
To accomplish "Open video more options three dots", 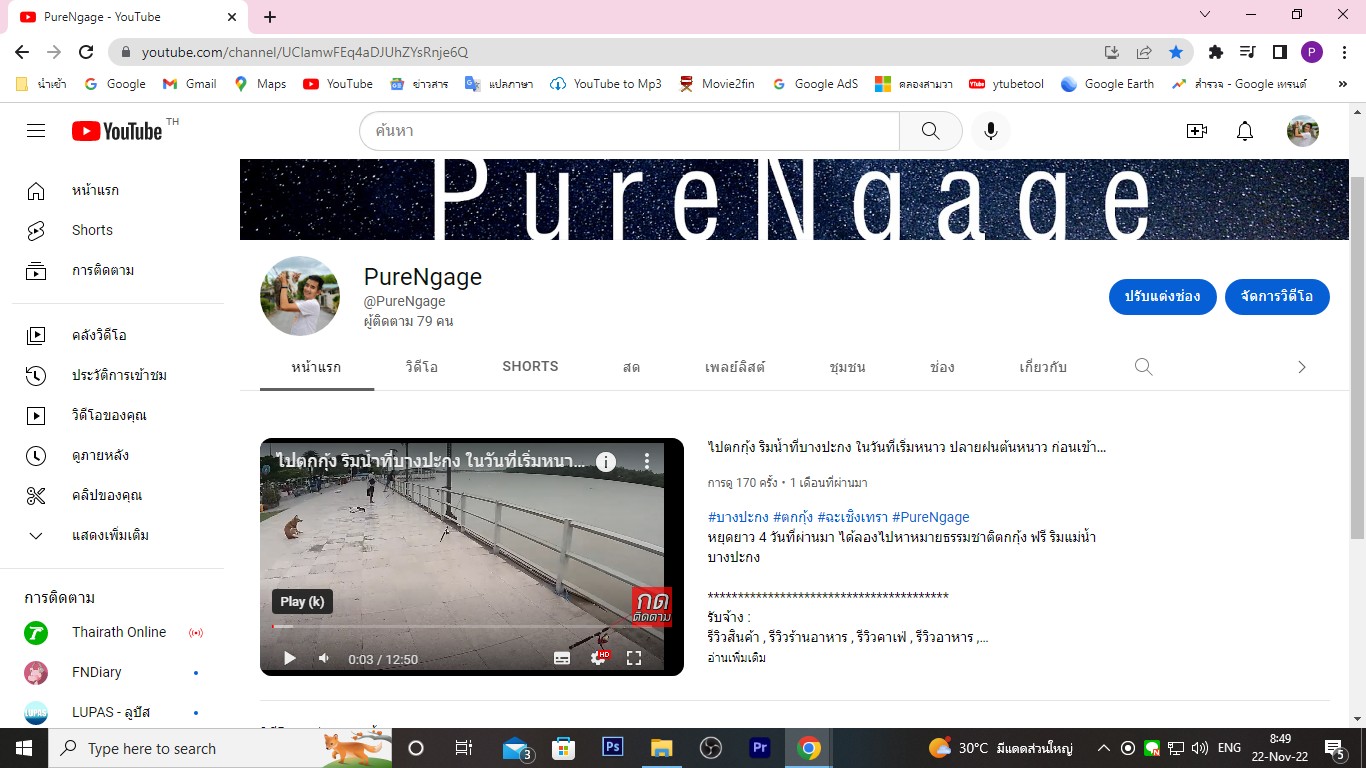I will (647, 461).
